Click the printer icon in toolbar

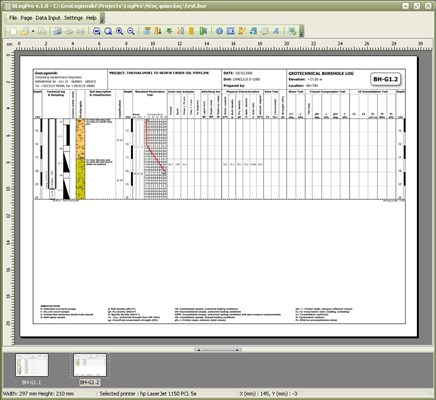[80, 31]
